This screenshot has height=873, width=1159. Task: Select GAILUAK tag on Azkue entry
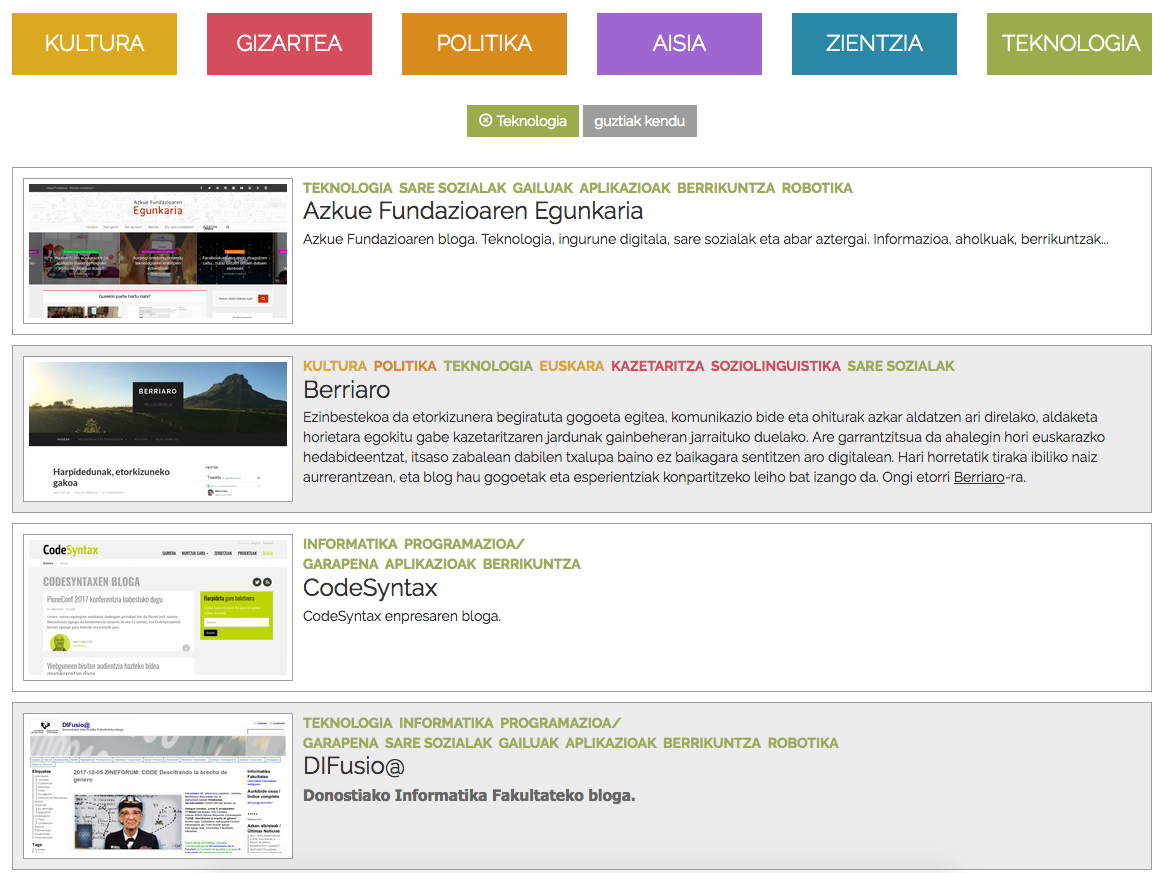(x=543, y=188)
